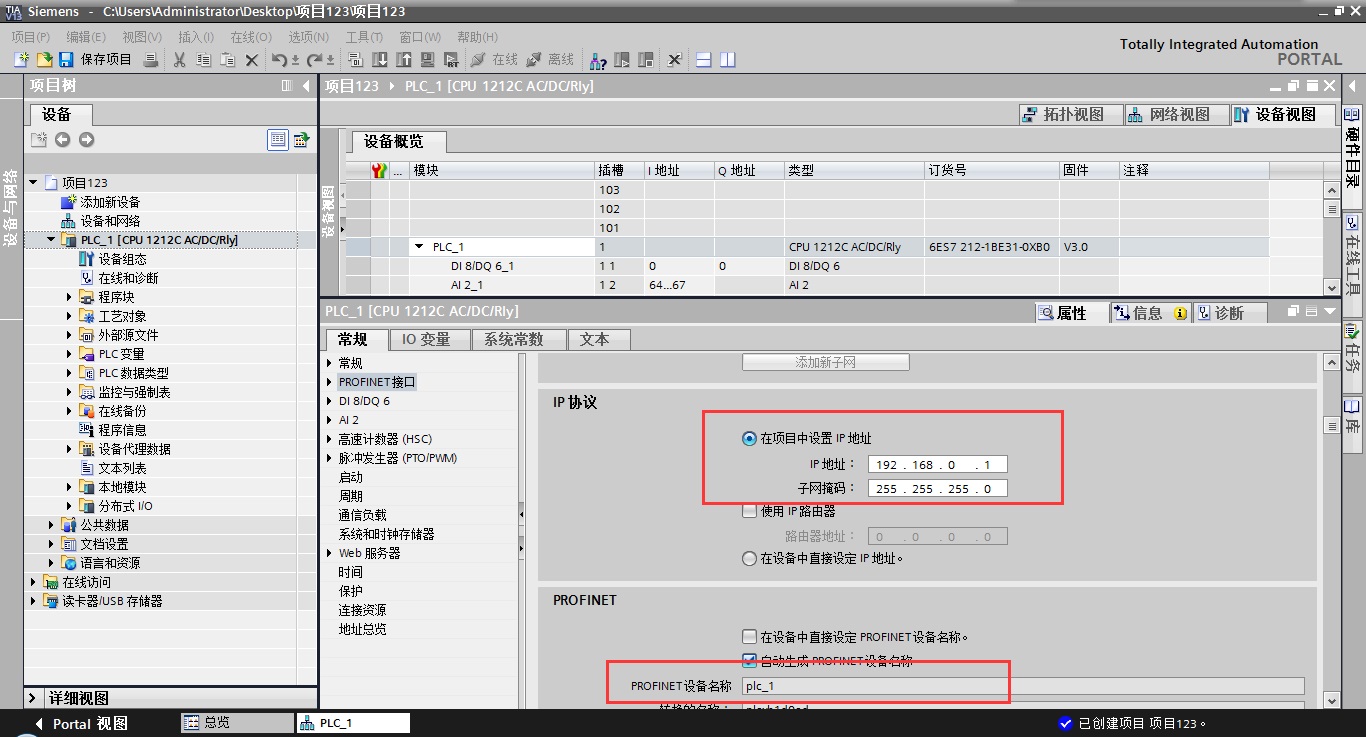Click the Portal 视图 button
The image size is (1366, 737).
point(80,723)
